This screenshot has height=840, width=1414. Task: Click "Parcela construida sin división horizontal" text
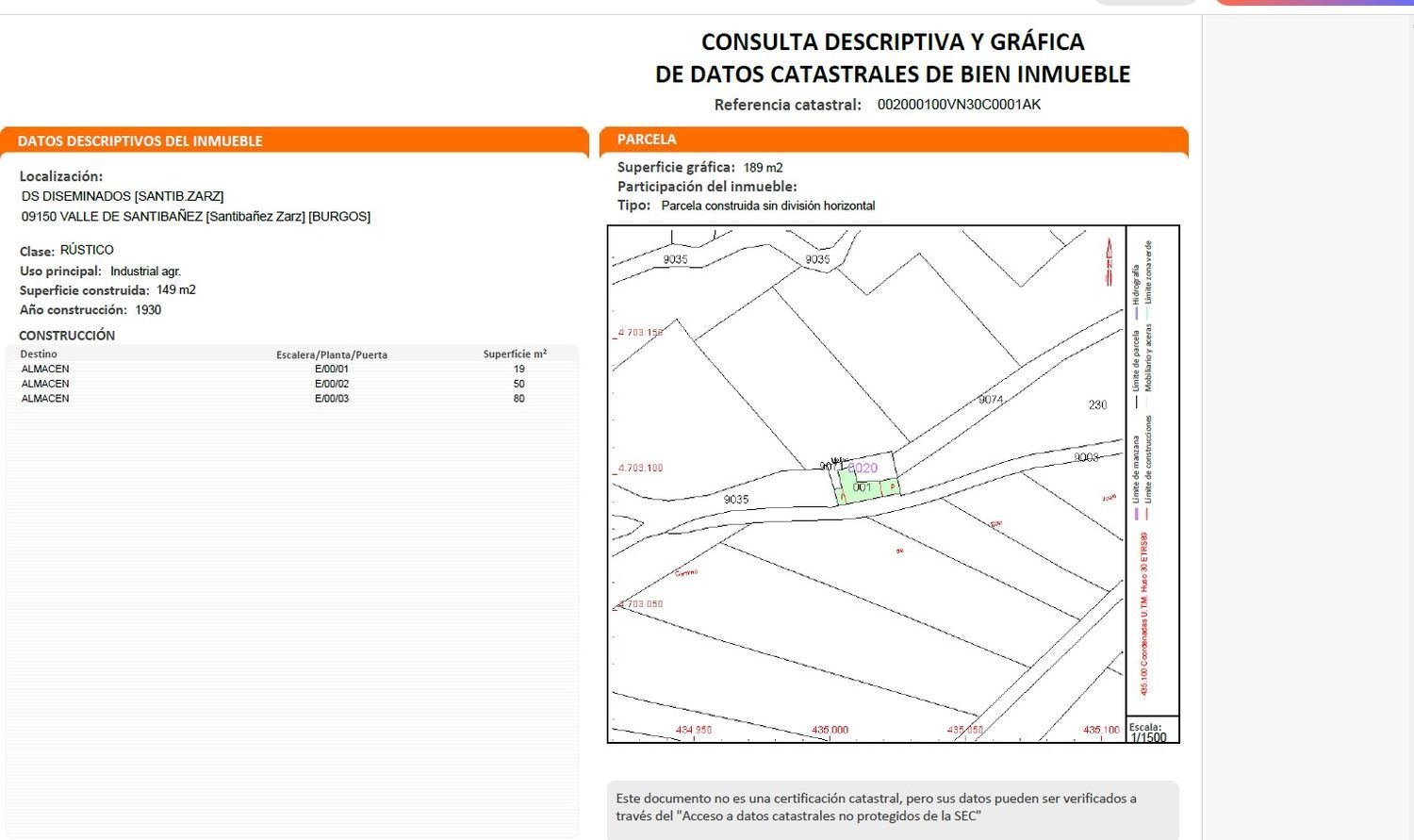(x=768, y=206)
